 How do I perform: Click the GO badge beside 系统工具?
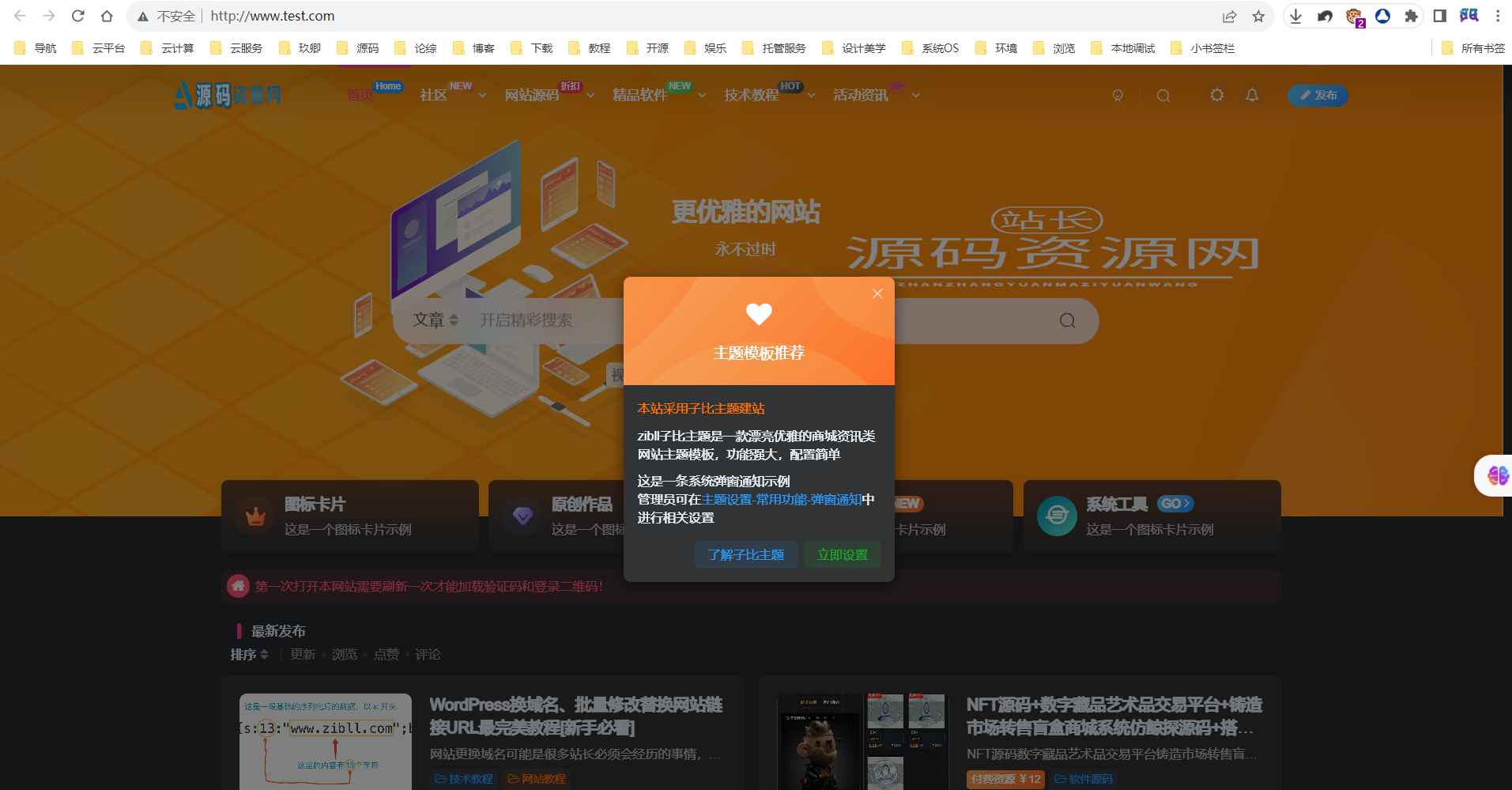tap(1175, 504)
